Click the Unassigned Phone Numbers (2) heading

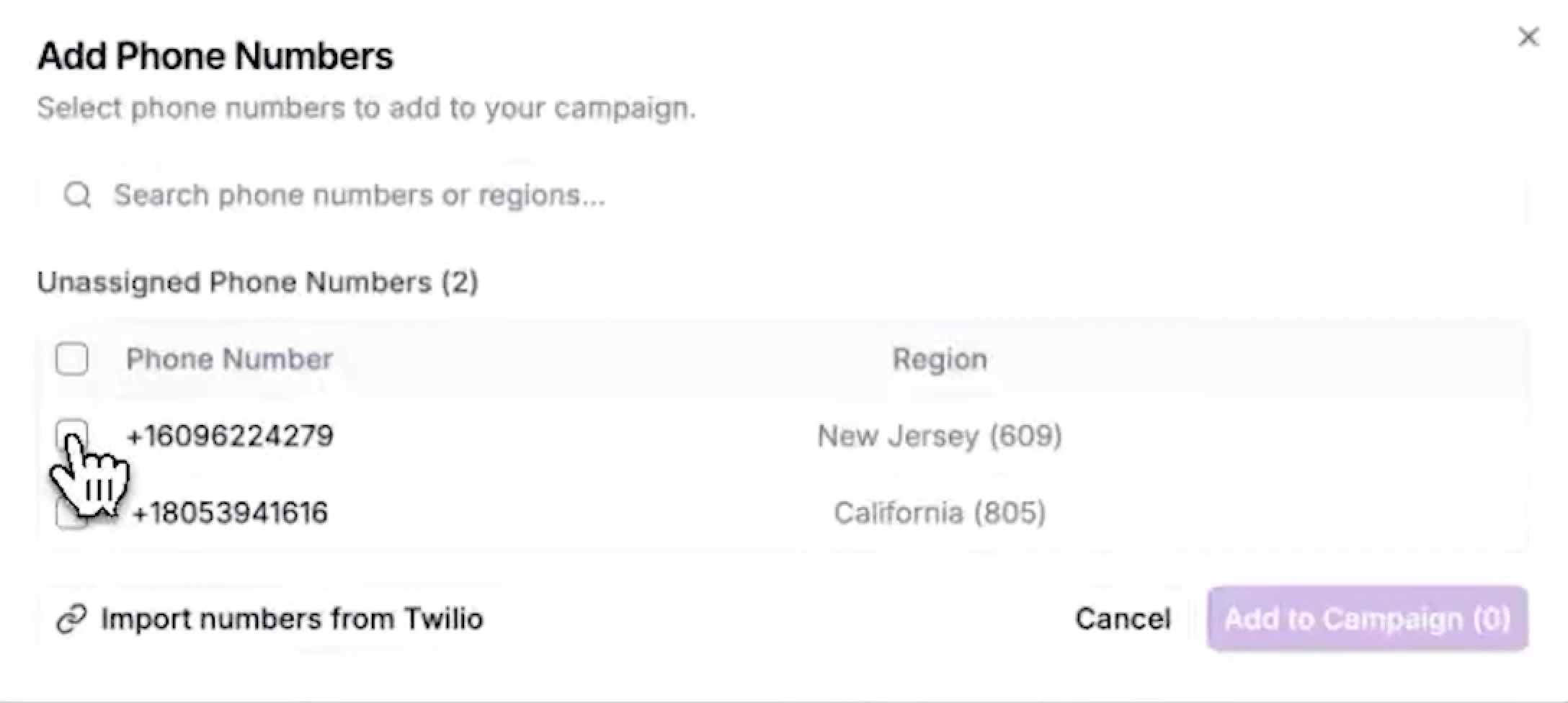tap(258, 281)
